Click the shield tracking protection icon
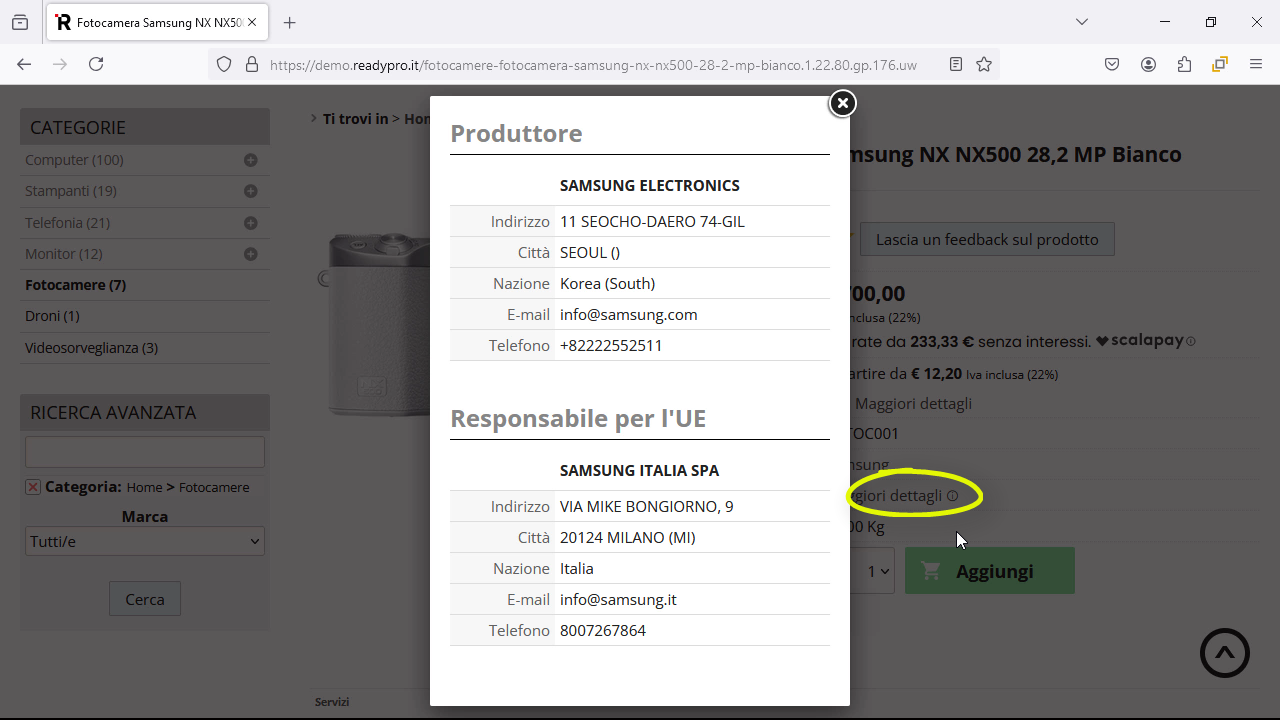This screenshot has width=1280, height=720. (224, 64)
